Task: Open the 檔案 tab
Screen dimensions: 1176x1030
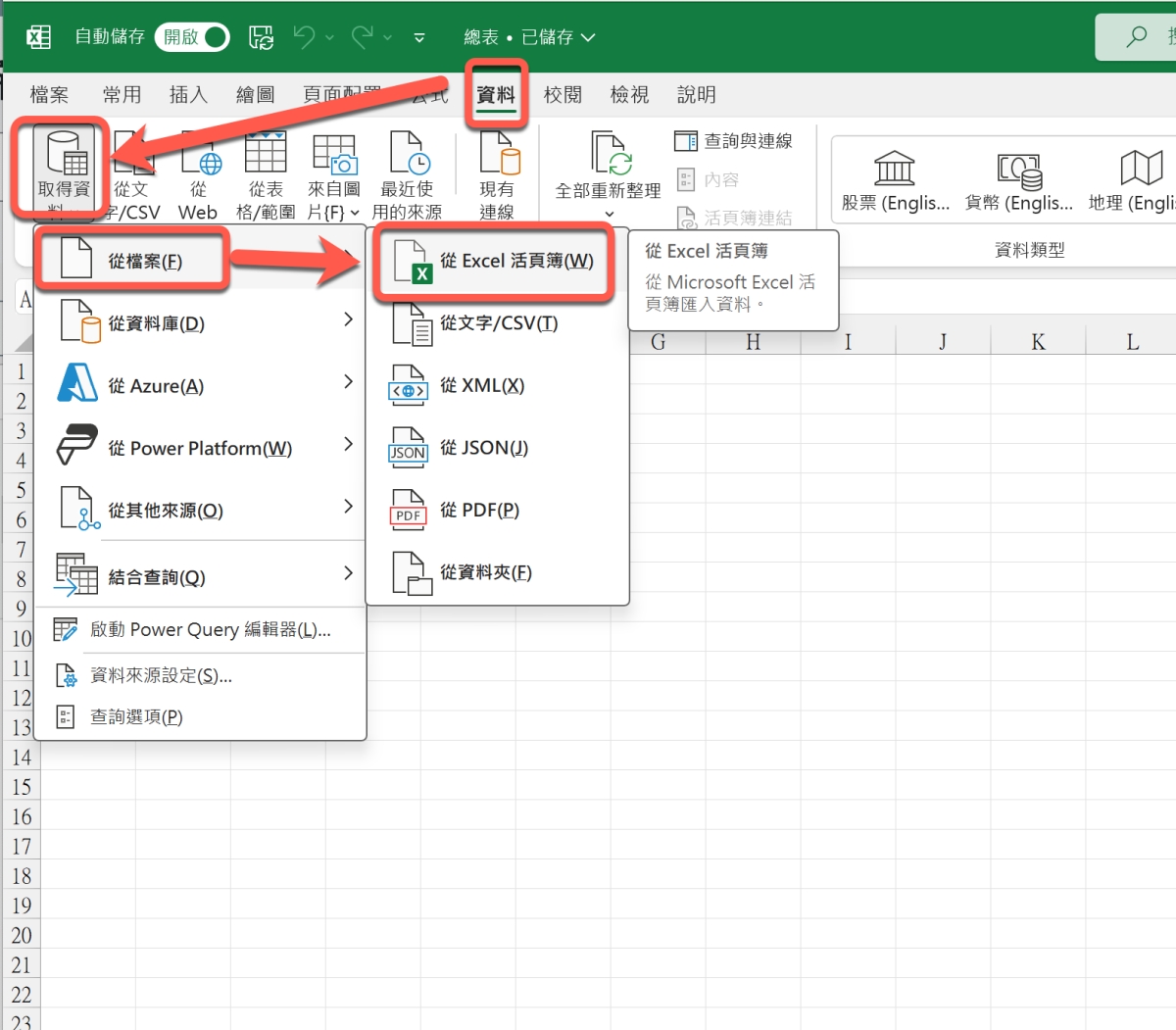Action: click(49, 95)
